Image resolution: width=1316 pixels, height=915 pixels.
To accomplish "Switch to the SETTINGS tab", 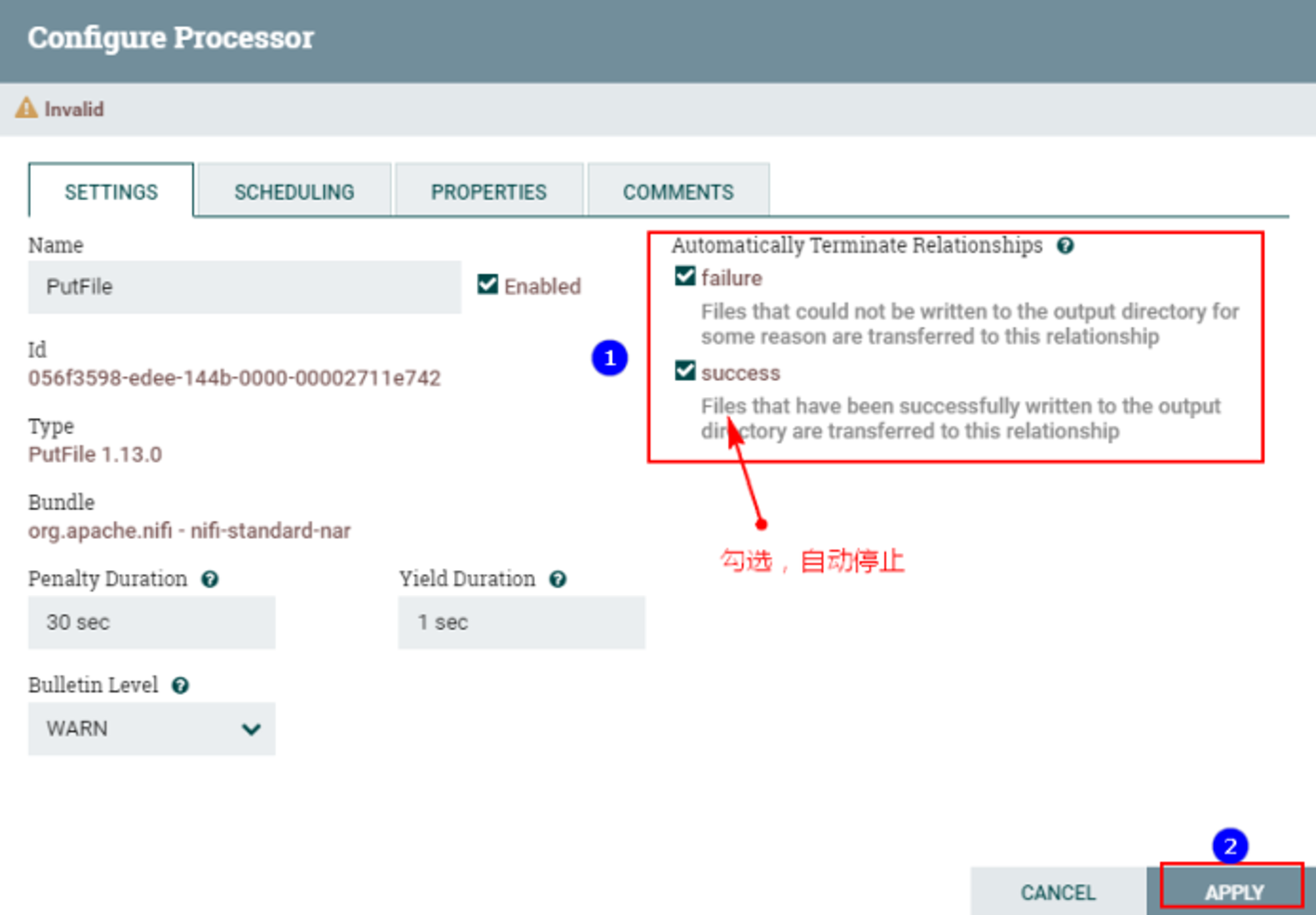I will (111, 192).
